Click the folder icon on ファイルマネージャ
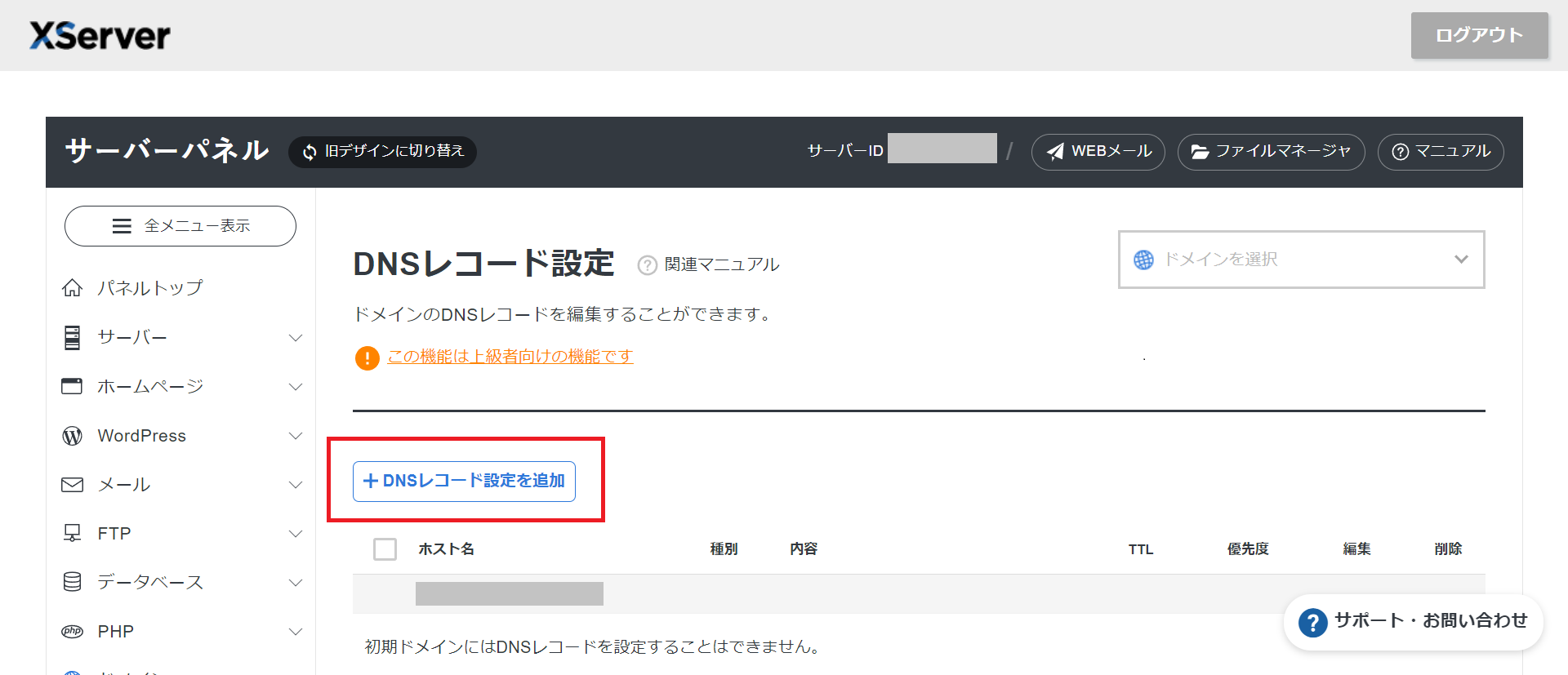1568x675 pixels. pyautogui.click(x=1200, y=152)
